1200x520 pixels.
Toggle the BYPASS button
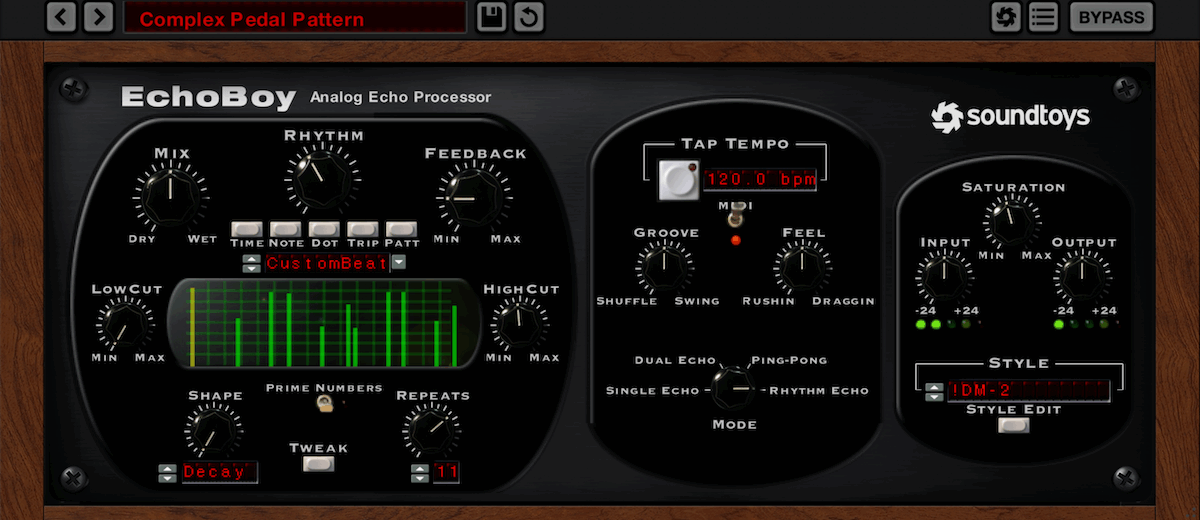click(1111, 17)
